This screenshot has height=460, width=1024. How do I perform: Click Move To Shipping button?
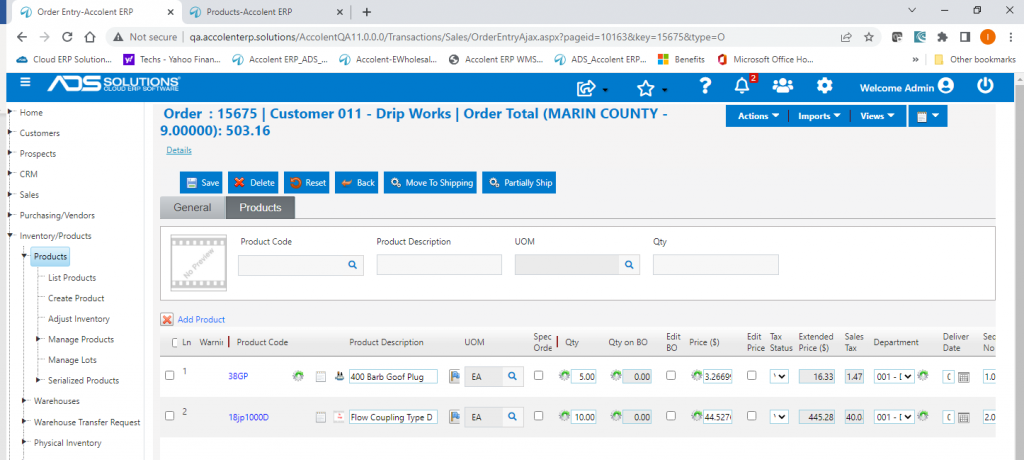pyautogui.click(x=430, y=183)
